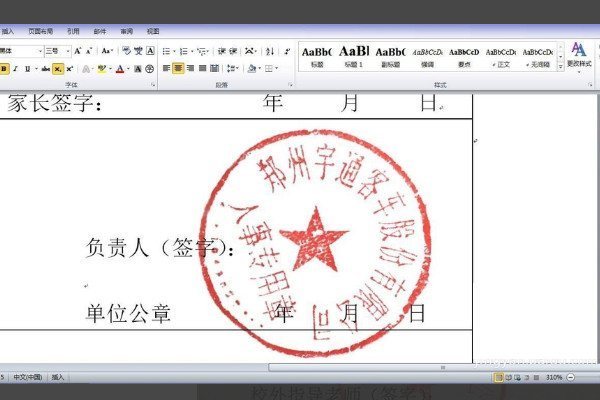Open the Font dialog launcher

point(153,85)
